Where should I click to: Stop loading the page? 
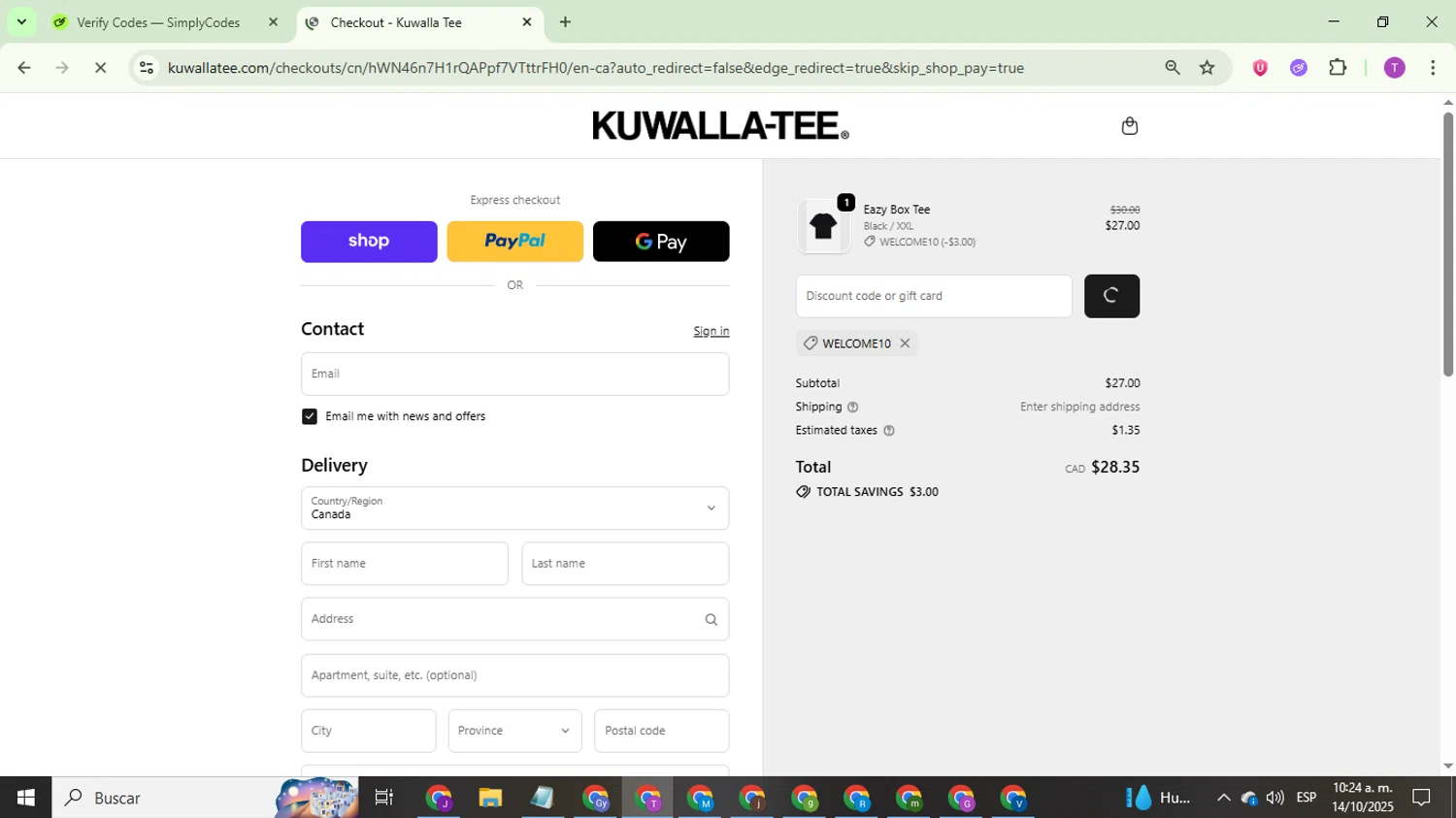pyautogui.click(x=100, y=68)
